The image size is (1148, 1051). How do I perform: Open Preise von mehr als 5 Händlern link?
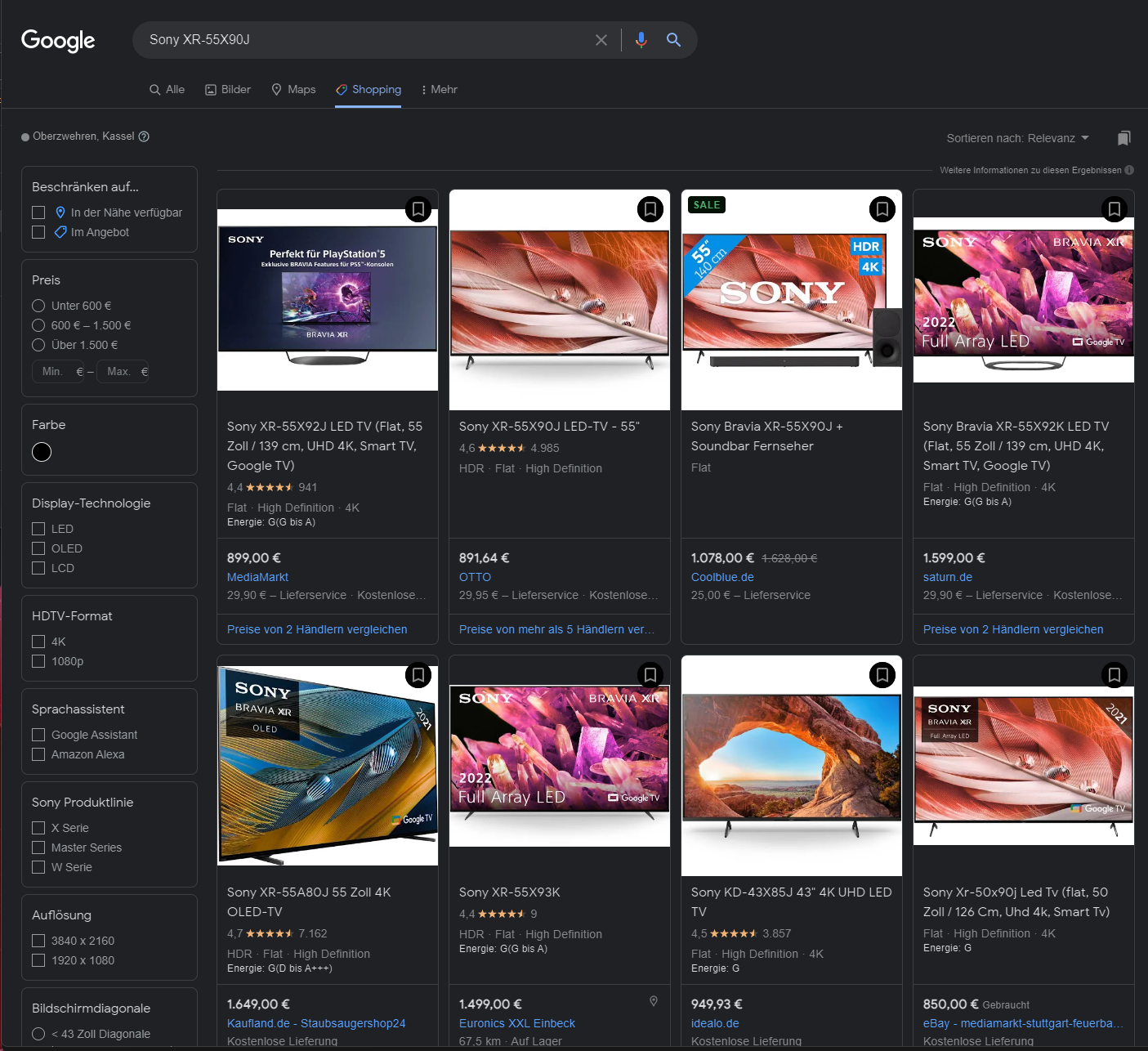(556, 629)
